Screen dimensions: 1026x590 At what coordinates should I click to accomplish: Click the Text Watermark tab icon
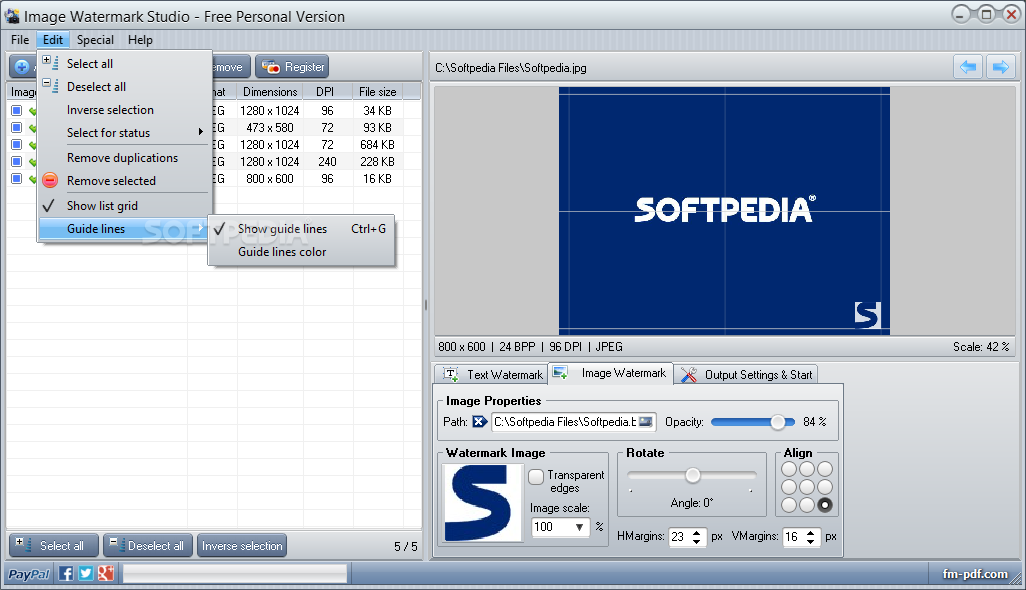[451, 375]
